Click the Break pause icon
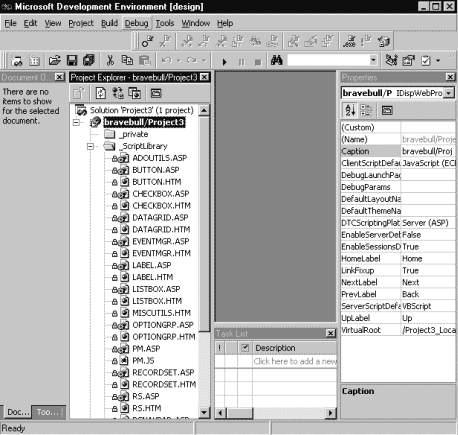 [x=241, y=62]
